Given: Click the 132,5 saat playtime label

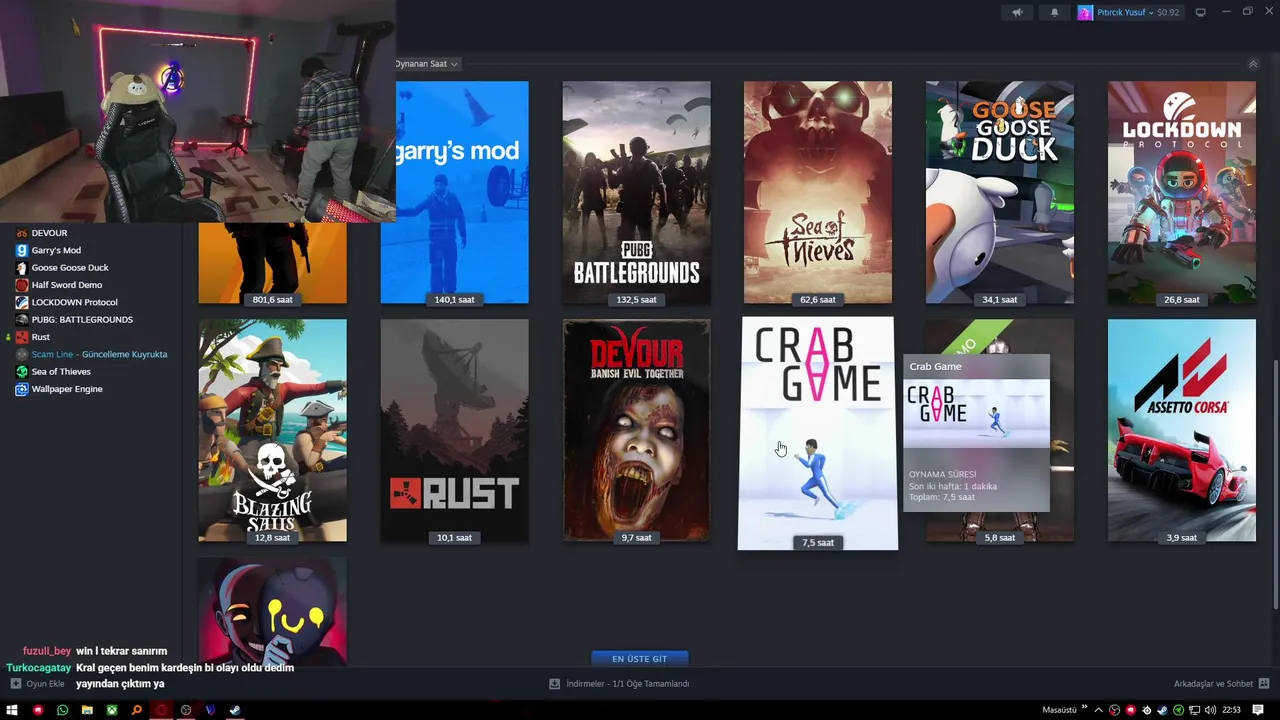Looking at the screenshot, I should (637, 300).
